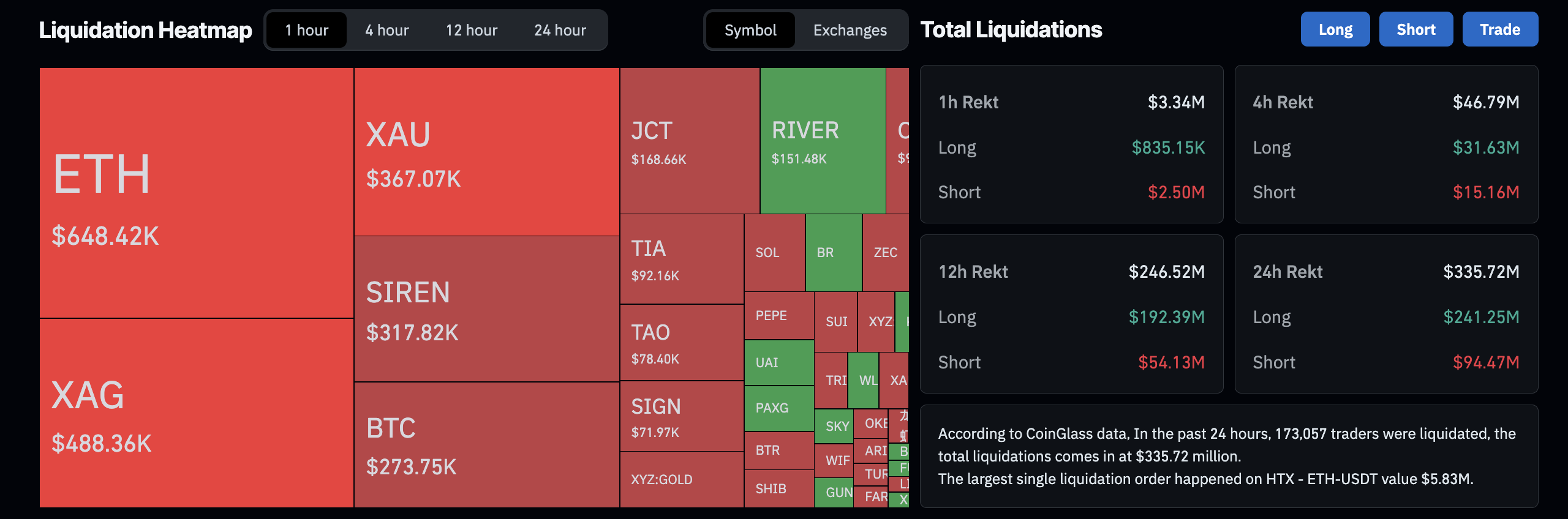This screenshot has height=519, width=1568.
Task: Select the TIA heatmap tile
Action: tap(681, 259)
